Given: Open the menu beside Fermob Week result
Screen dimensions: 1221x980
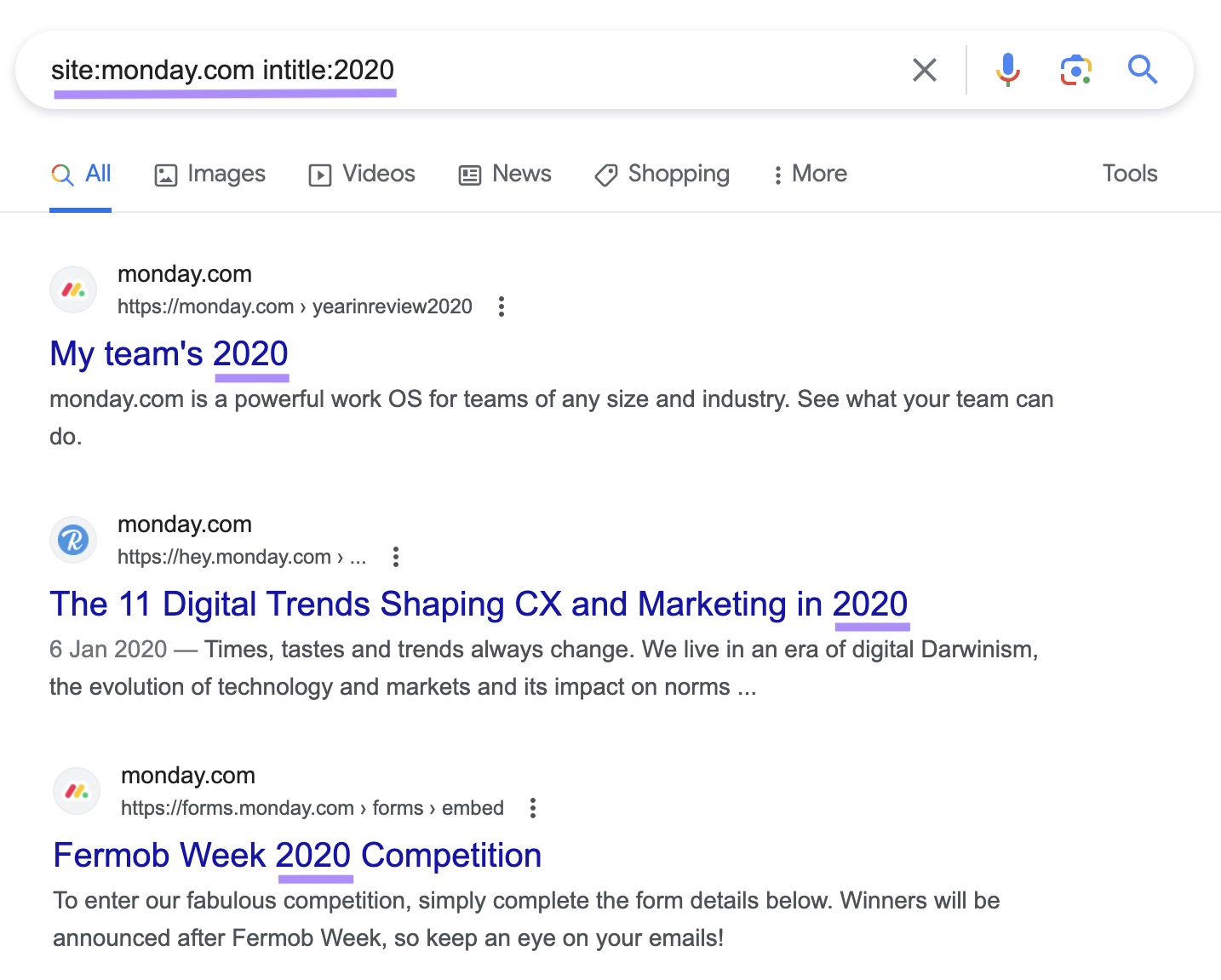Looking at the screenshot, I should [533, 807].
